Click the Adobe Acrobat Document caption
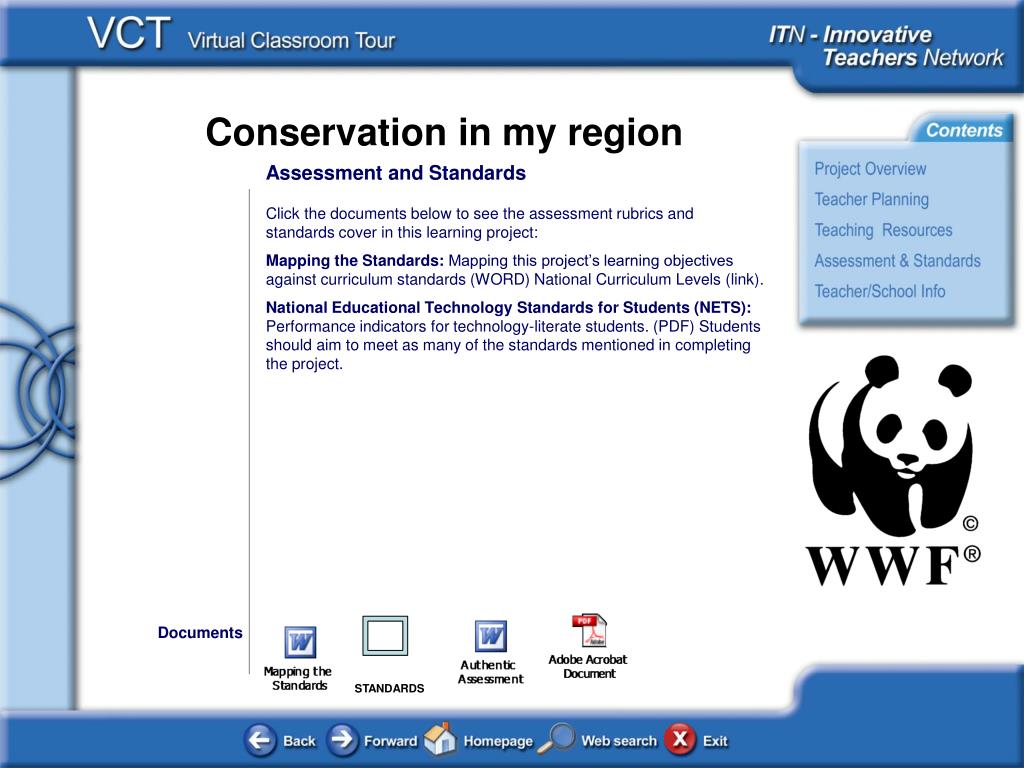Viewport: 1024px width, 768px height. point(588,667)
